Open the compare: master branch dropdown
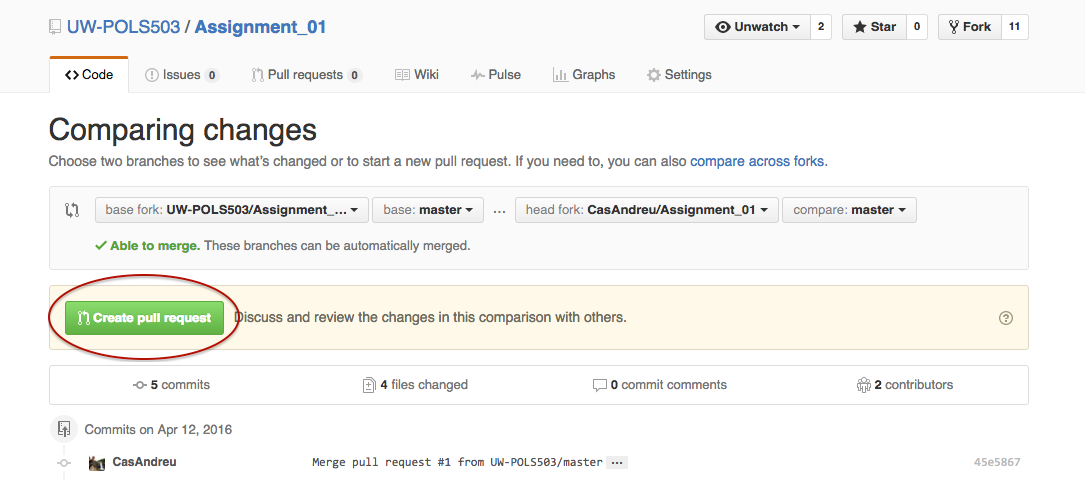The width and height of the screenshot is (1085, 480). click(x=849, y=210)
